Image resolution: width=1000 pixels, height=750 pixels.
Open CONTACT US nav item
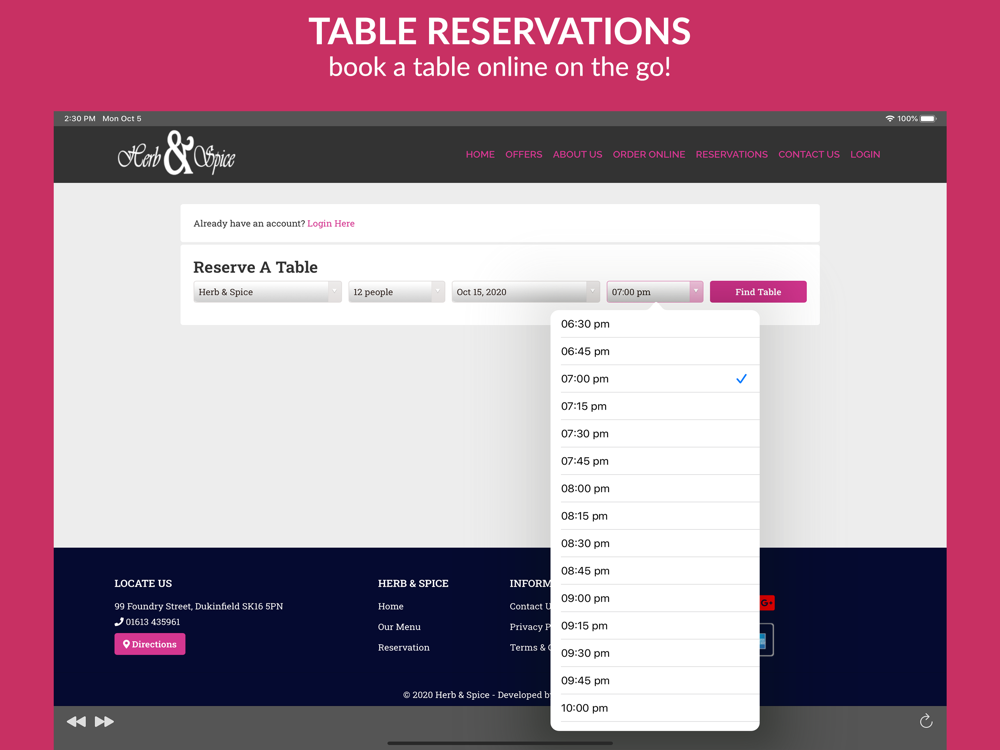[x=809, y=154]
